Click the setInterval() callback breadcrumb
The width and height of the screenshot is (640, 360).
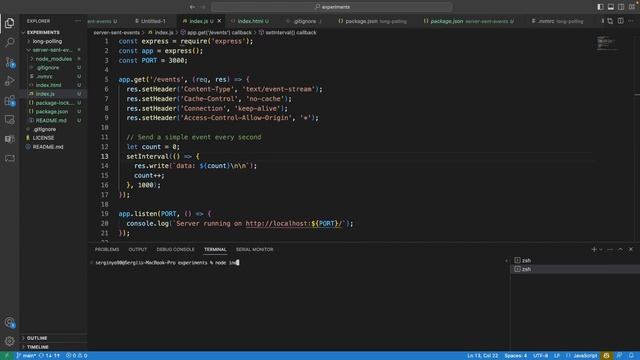pyautogui.click(x=291, y=32)
